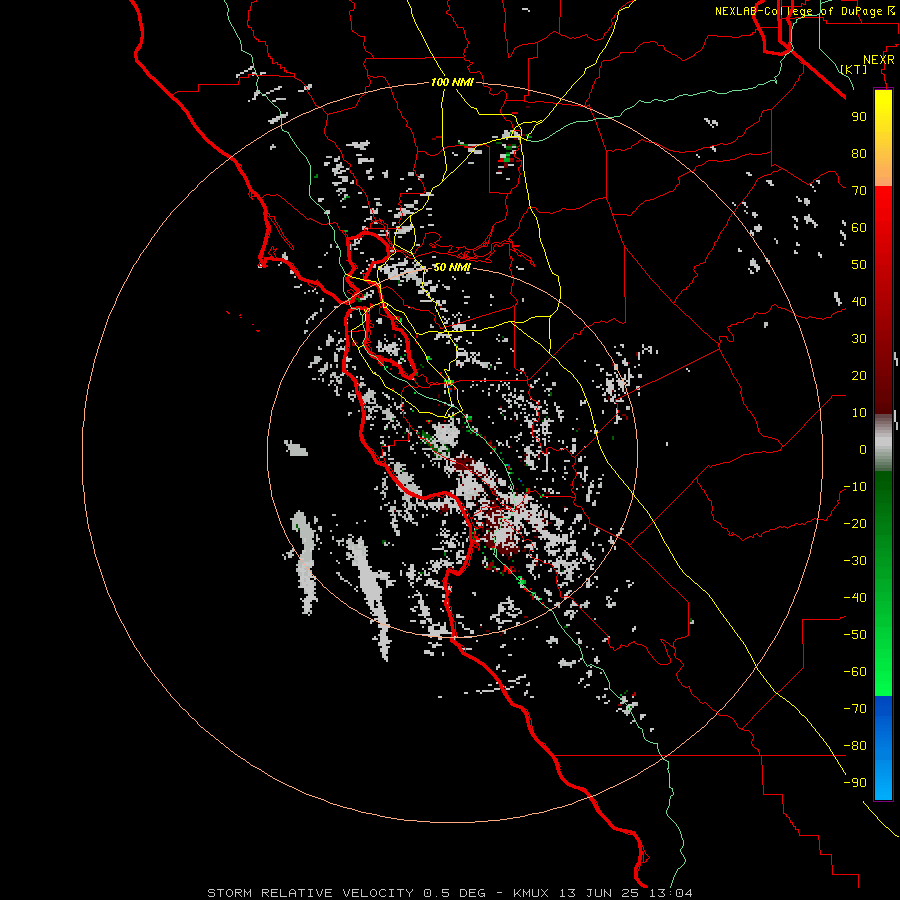This screenshot has height=900, width=900.
Task: Select the -10 value on velocity scale
Action: tap(855, 487)
